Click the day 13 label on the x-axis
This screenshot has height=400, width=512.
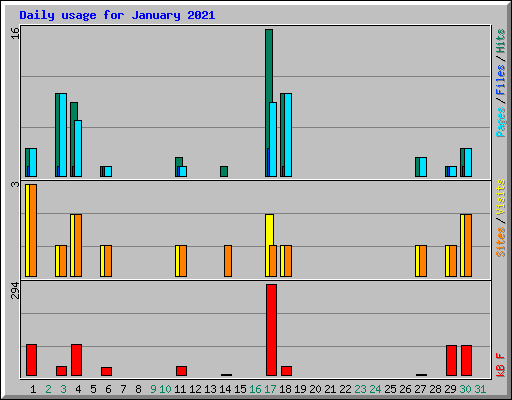coord(211,389)
